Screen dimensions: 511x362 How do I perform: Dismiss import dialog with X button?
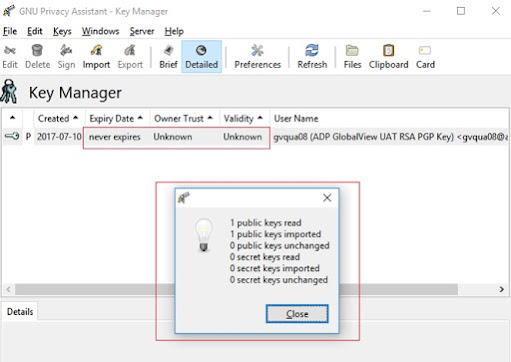click(x=327, y=198)
